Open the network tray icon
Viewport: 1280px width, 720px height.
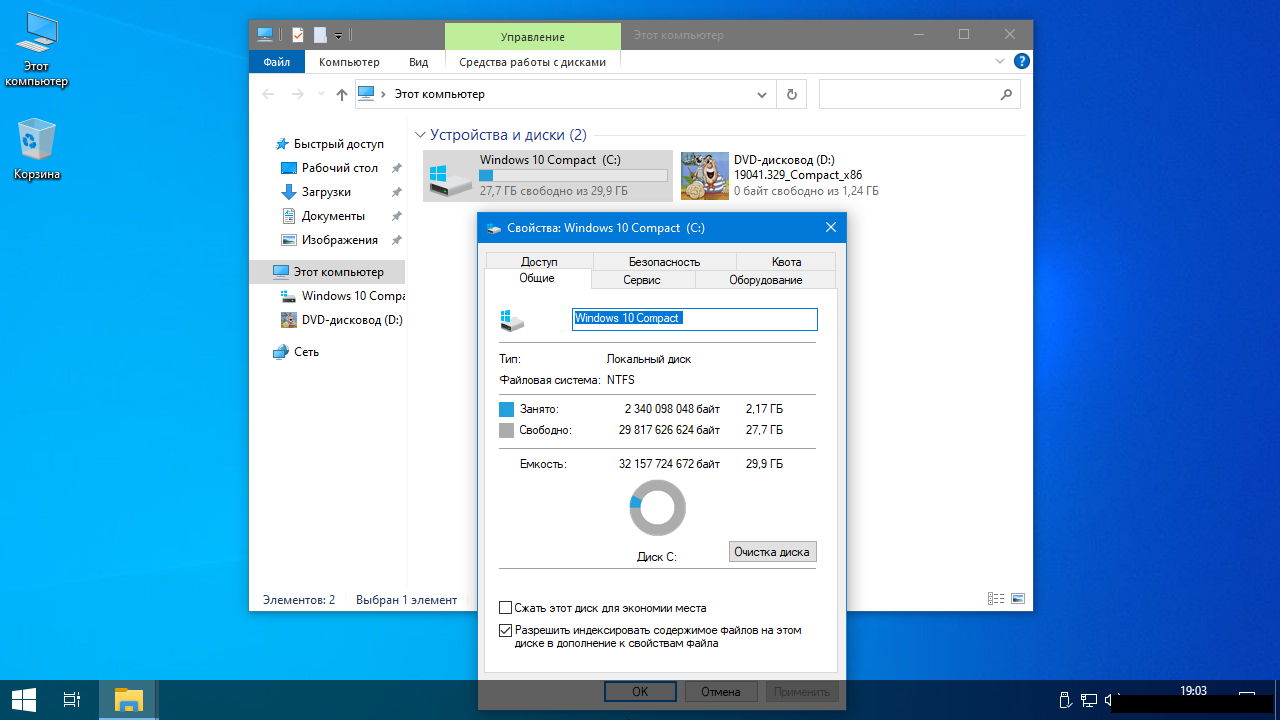coord(1088,700)
